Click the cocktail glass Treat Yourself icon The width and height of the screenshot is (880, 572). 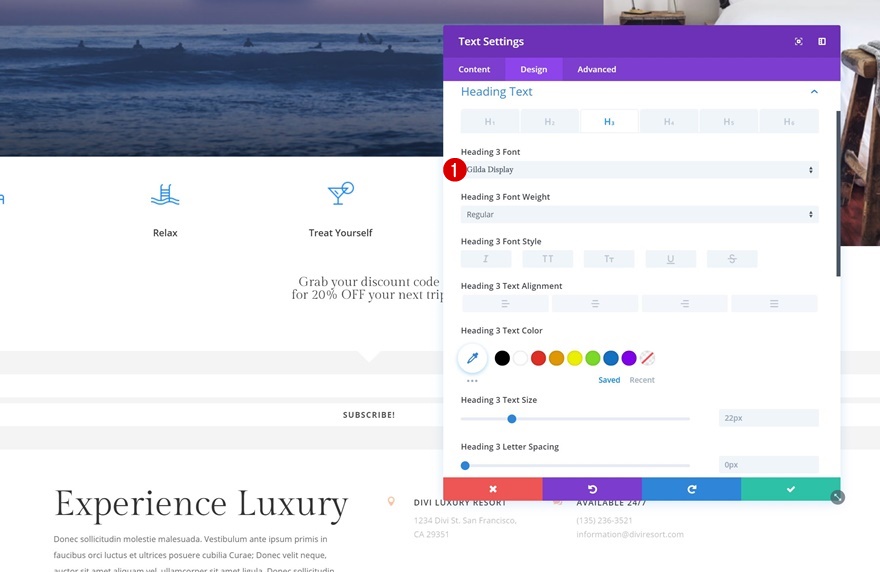341,193
